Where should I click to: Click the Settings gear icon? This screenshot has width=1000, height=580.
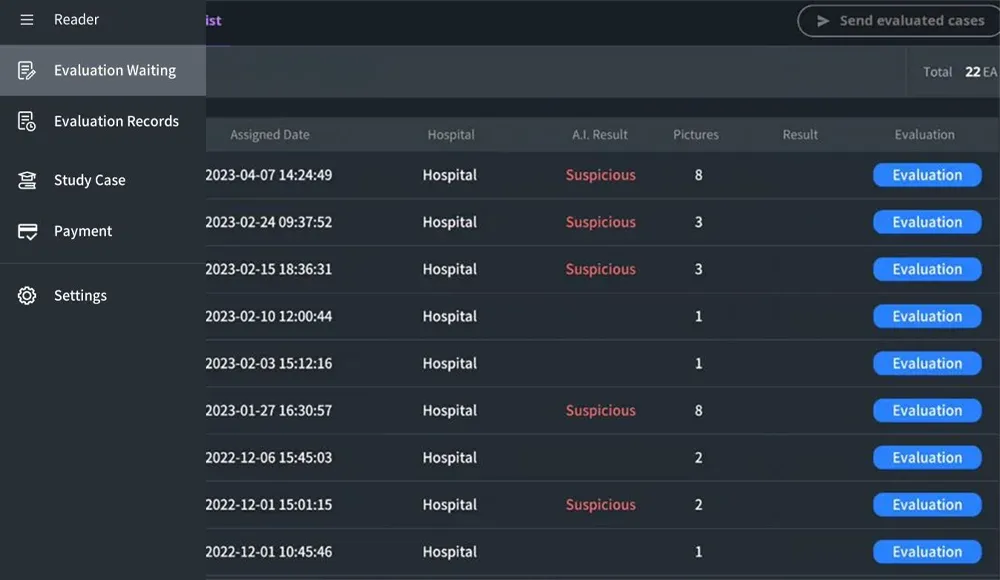27,296
